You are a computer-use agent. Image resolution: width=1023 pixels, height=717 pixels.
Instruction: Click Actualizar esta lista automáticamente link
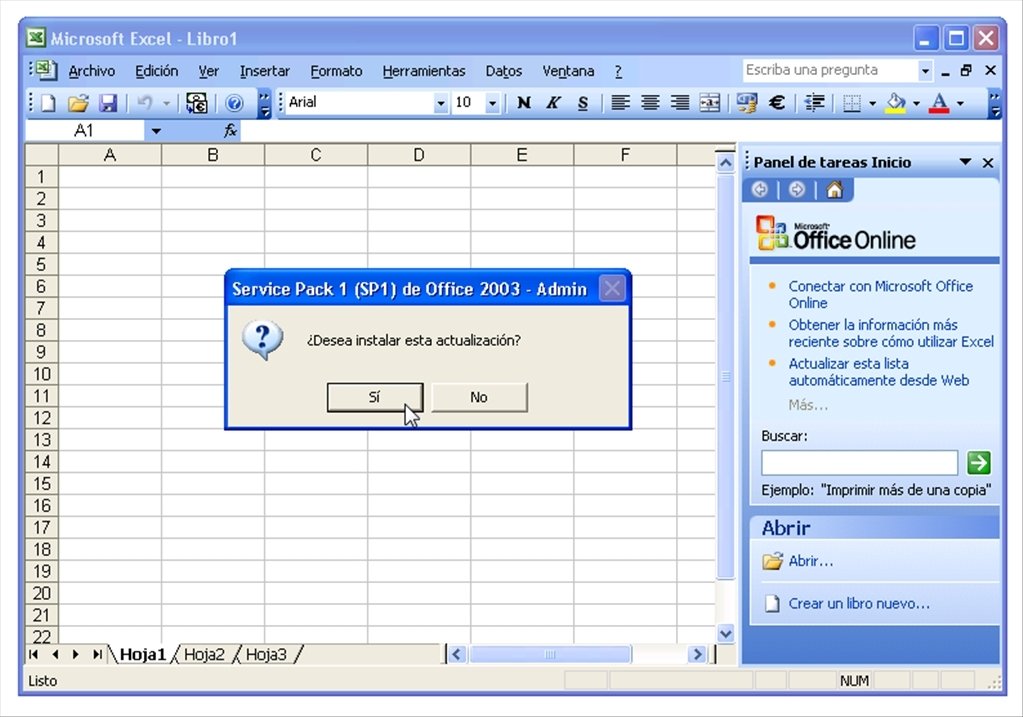878,372
